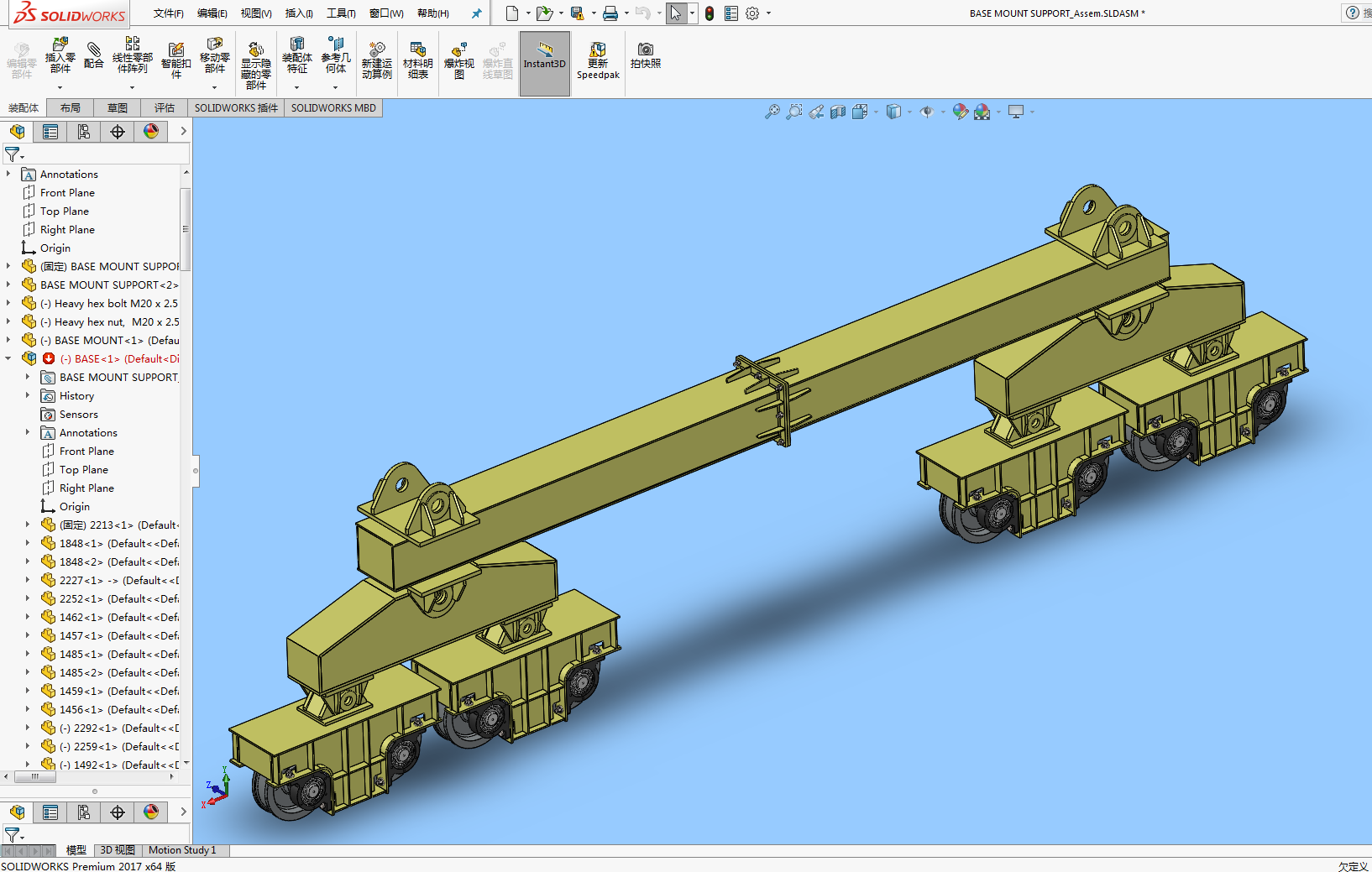Viewport: 1372px width, 872px height.
Task: Click Zoom to Fit in the view toolbar
Action: (x=772, y=112)
